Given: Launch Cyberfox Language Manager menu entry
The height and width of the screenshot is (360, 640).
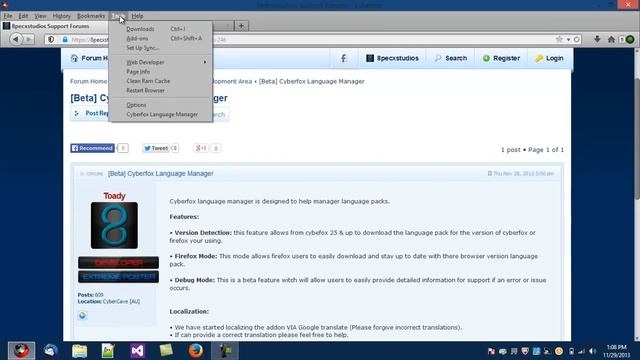Looking at the screenshot, I should [x=161, y=114].
